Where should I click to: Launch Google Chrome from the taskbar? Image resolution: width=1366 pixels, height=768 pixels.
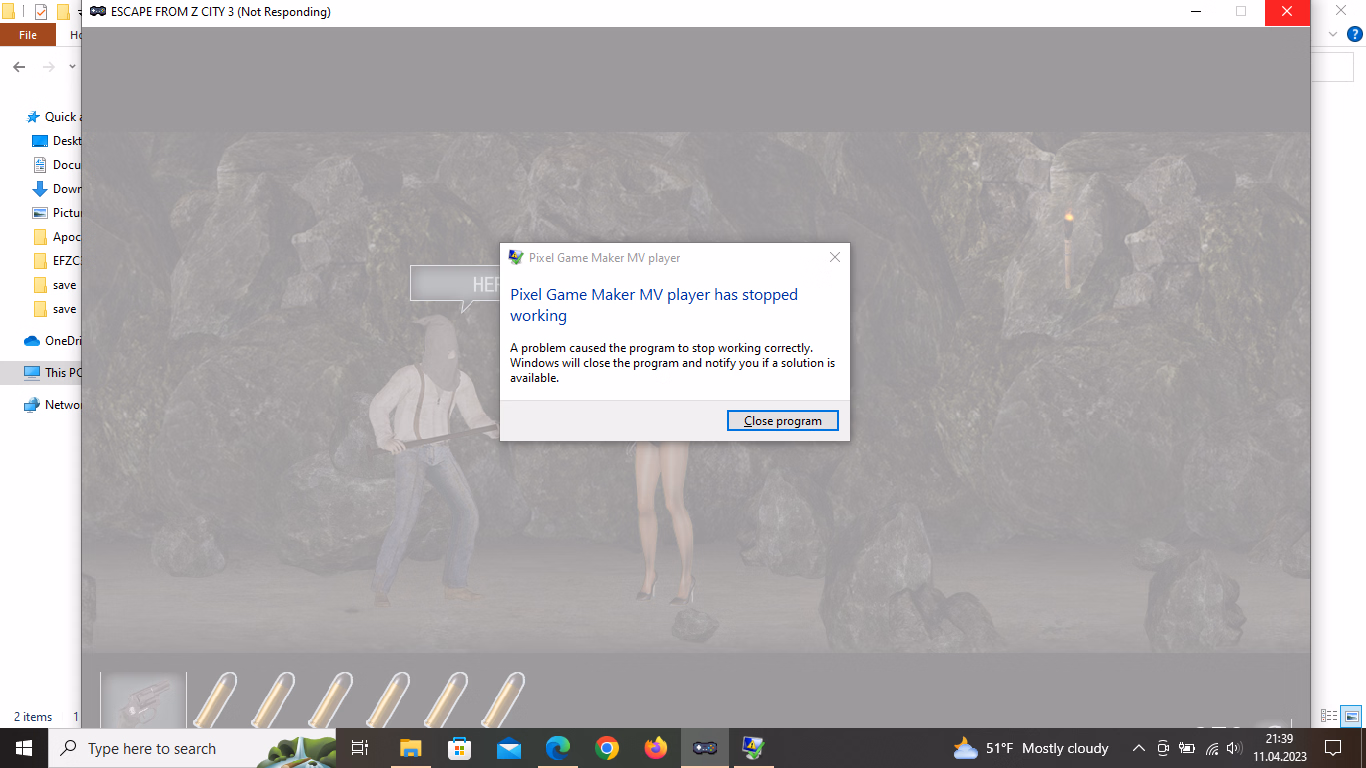click(x=607, y=748)
